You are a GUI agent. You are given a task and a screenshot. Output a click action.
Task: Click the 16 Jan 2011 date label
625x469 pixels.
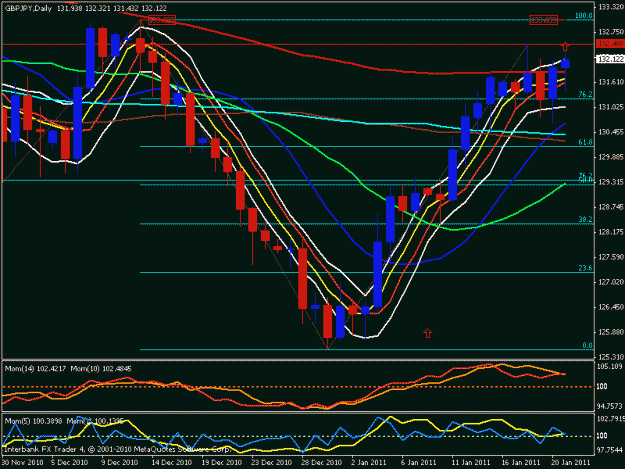[x=520, y=463]
